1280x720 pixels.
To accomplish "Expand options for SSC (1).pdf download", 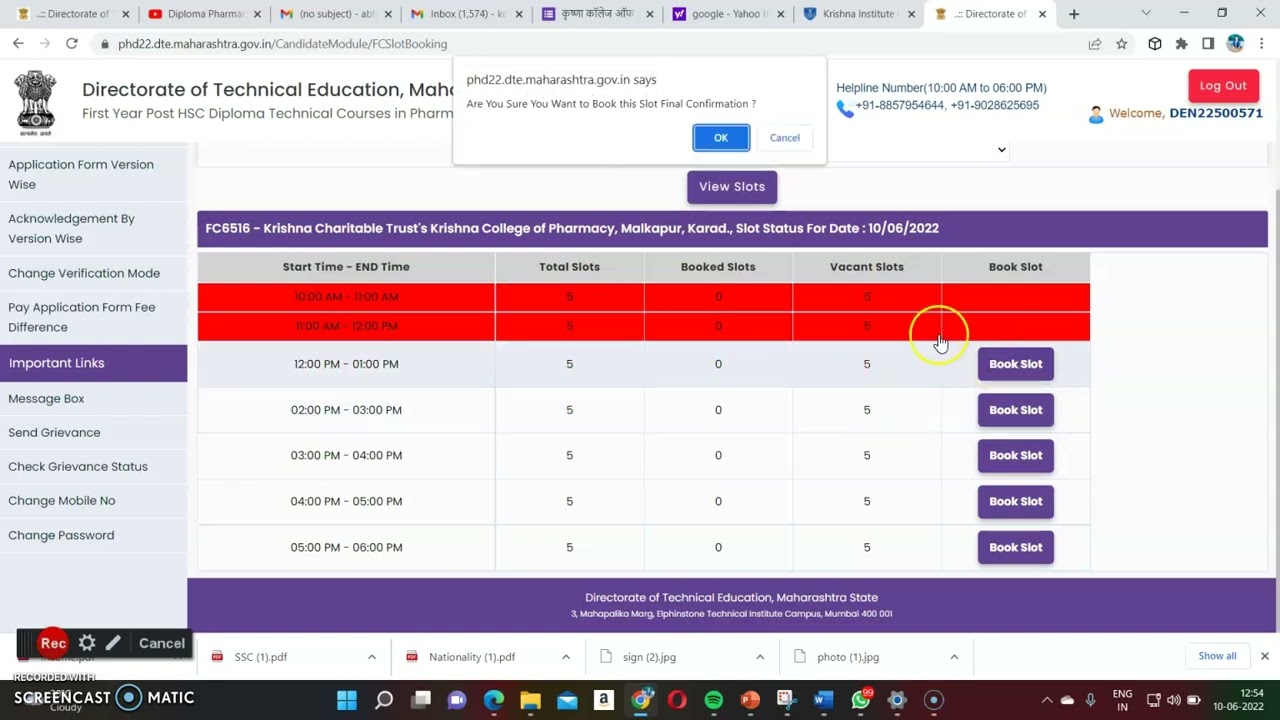I will (x=372, y=657).
